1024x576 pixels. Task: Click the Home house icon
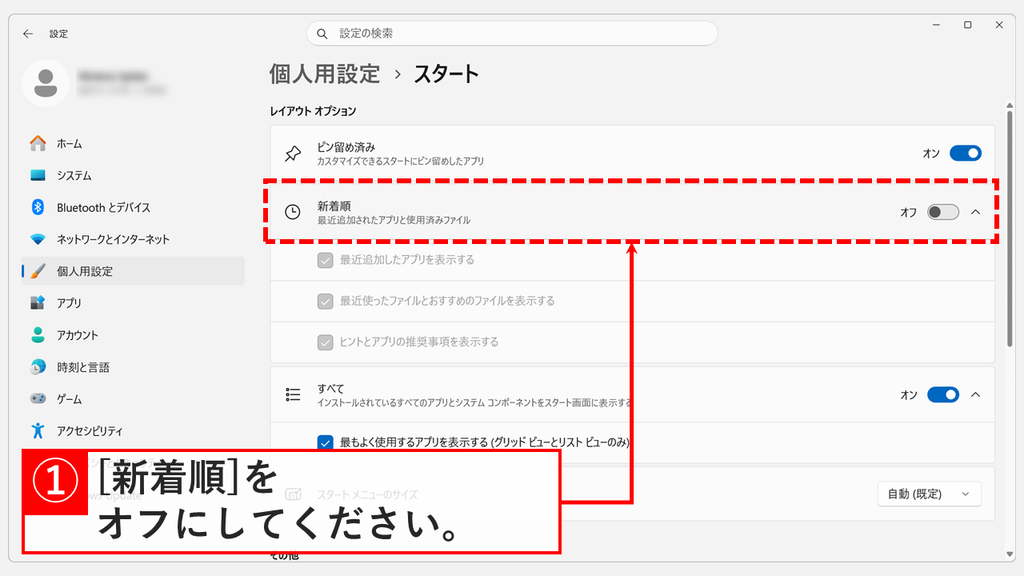pos(38,144)
